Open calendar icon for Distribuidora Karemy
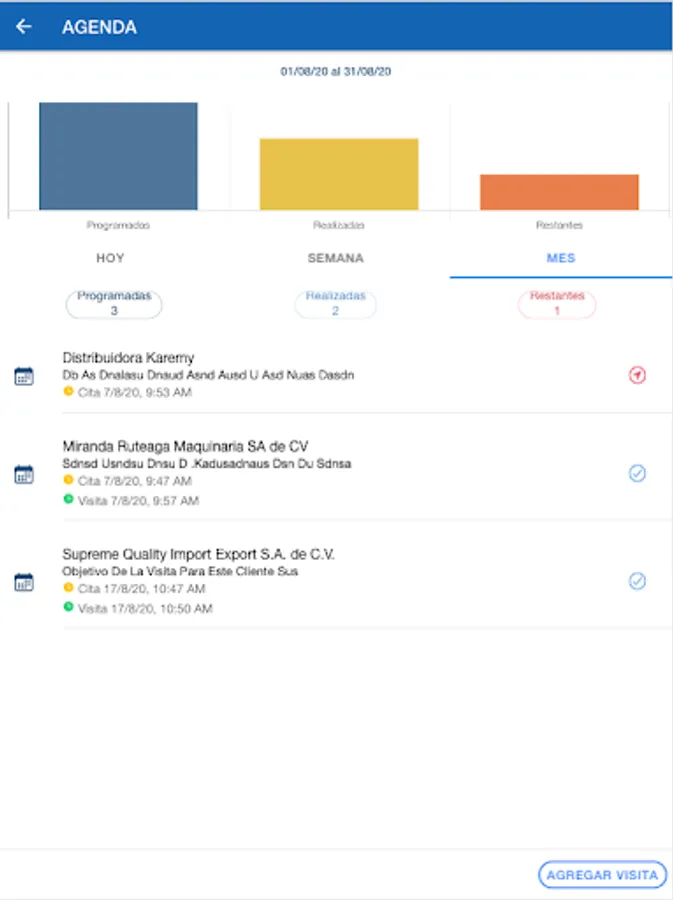 pyautogui.click(x=24, y=376)
